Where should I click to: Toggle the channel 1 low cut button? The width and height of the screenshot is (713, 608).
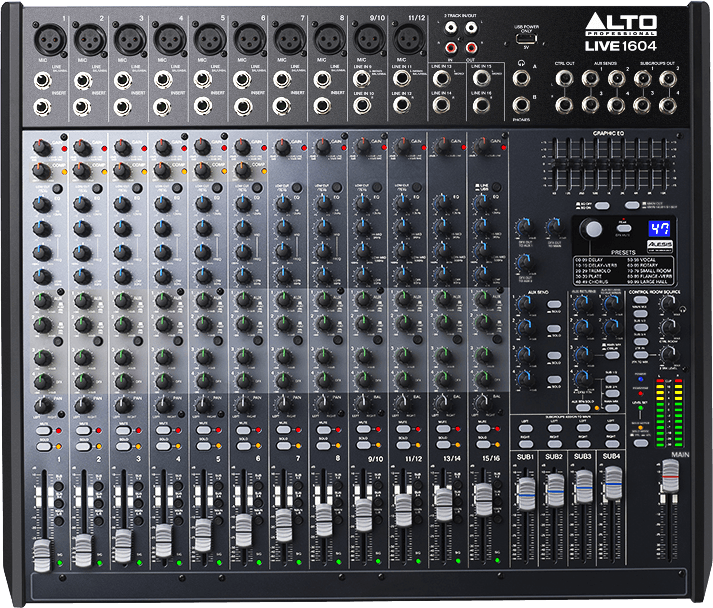click(57, 189)
